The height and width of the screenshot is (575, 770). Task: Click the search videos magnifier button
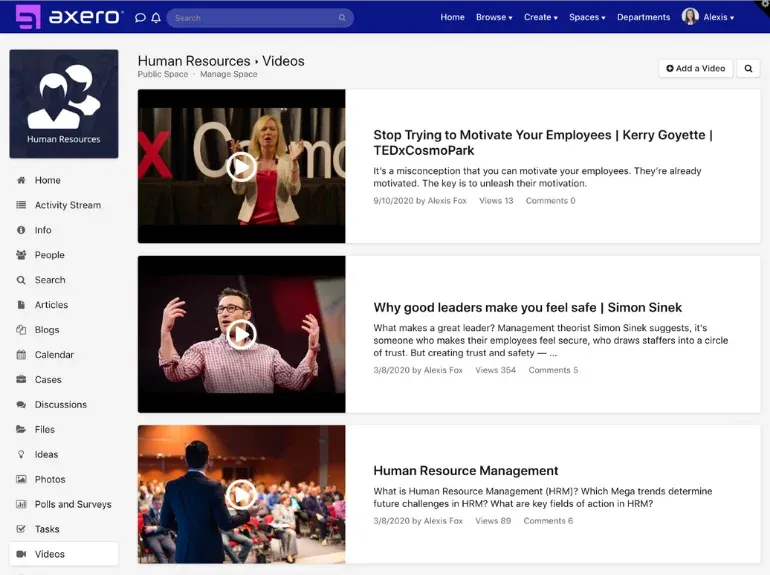click(x=748, y=68)
